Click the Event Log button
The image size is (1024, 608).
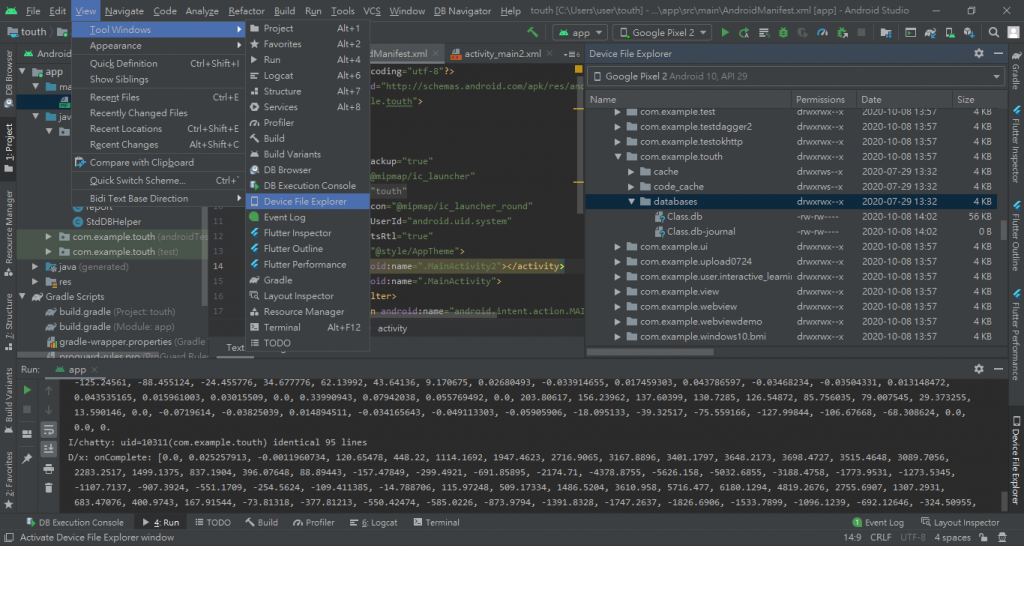878,522
